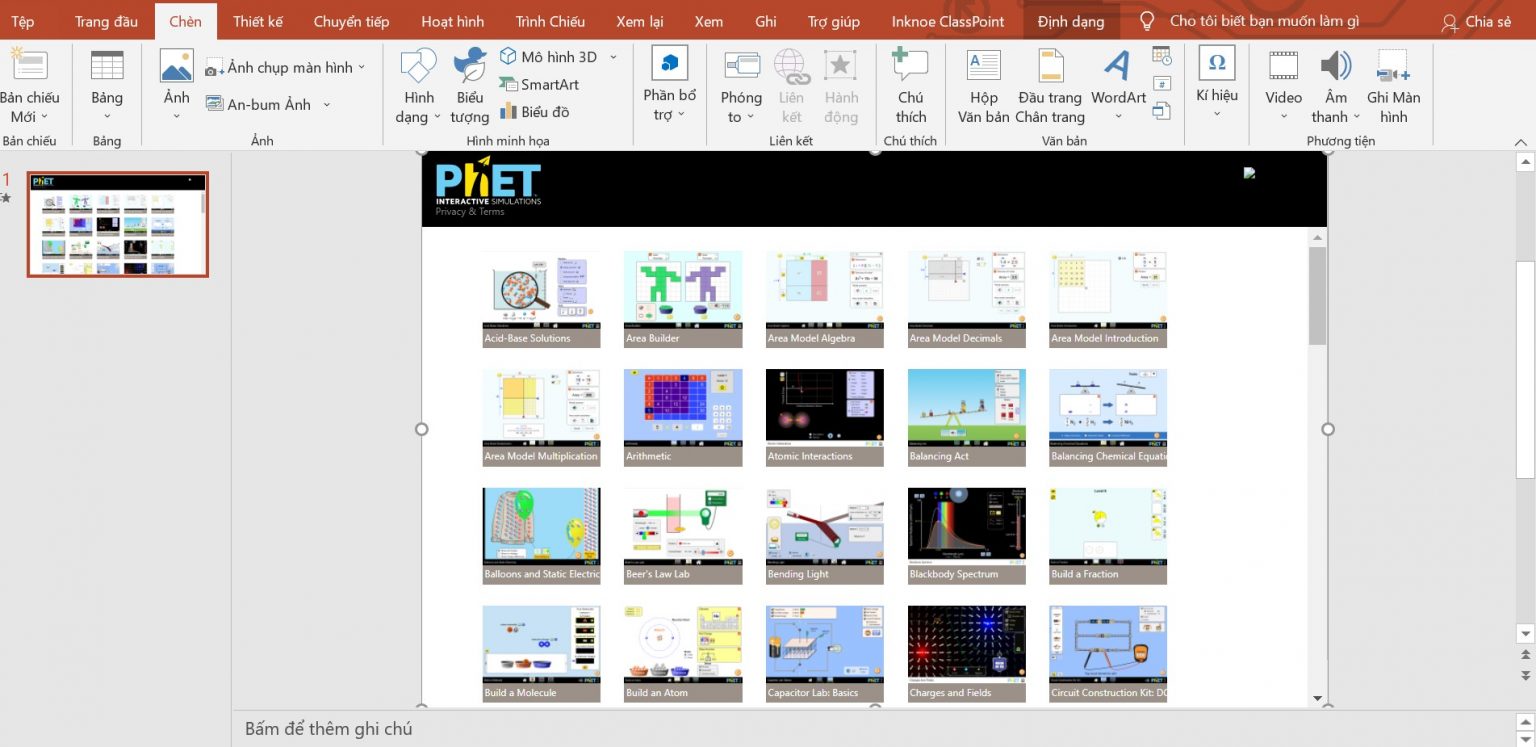Screen dimensions: 1536x747
Task: Select the slide 1 thumbnail
Action: (117, 224)
